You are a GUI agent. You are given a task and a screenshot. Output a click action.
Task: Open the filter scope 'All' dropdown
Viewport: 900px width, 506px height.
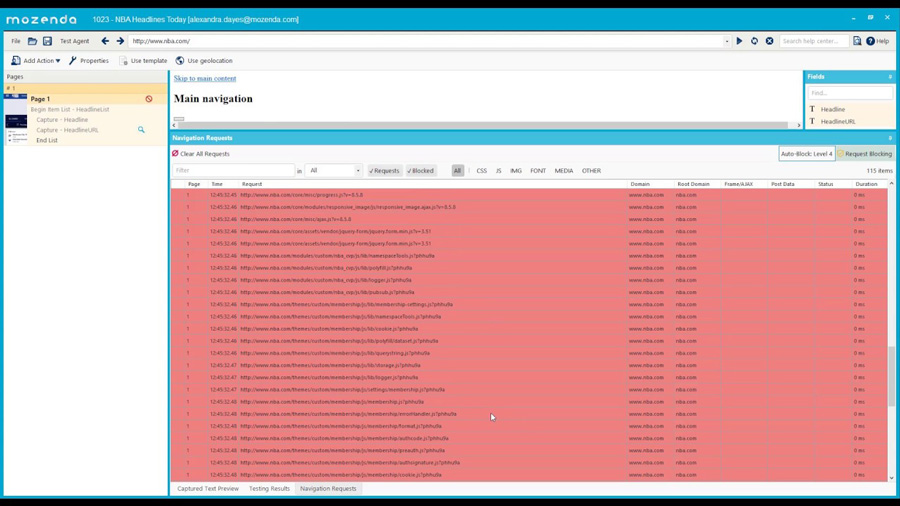333,170
